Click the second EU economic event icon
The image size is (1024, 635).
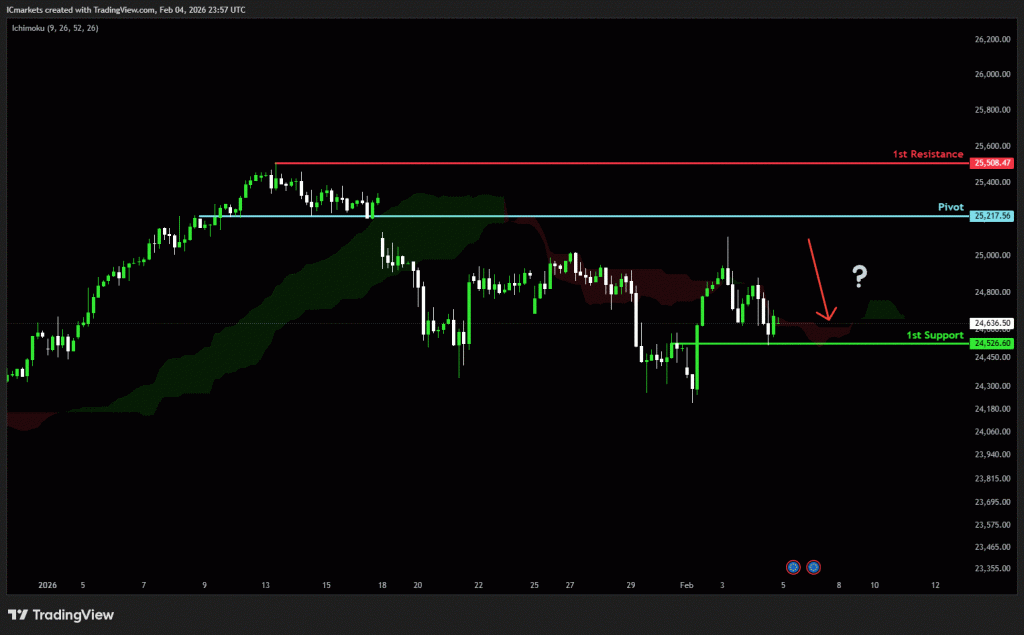[814, 567]
